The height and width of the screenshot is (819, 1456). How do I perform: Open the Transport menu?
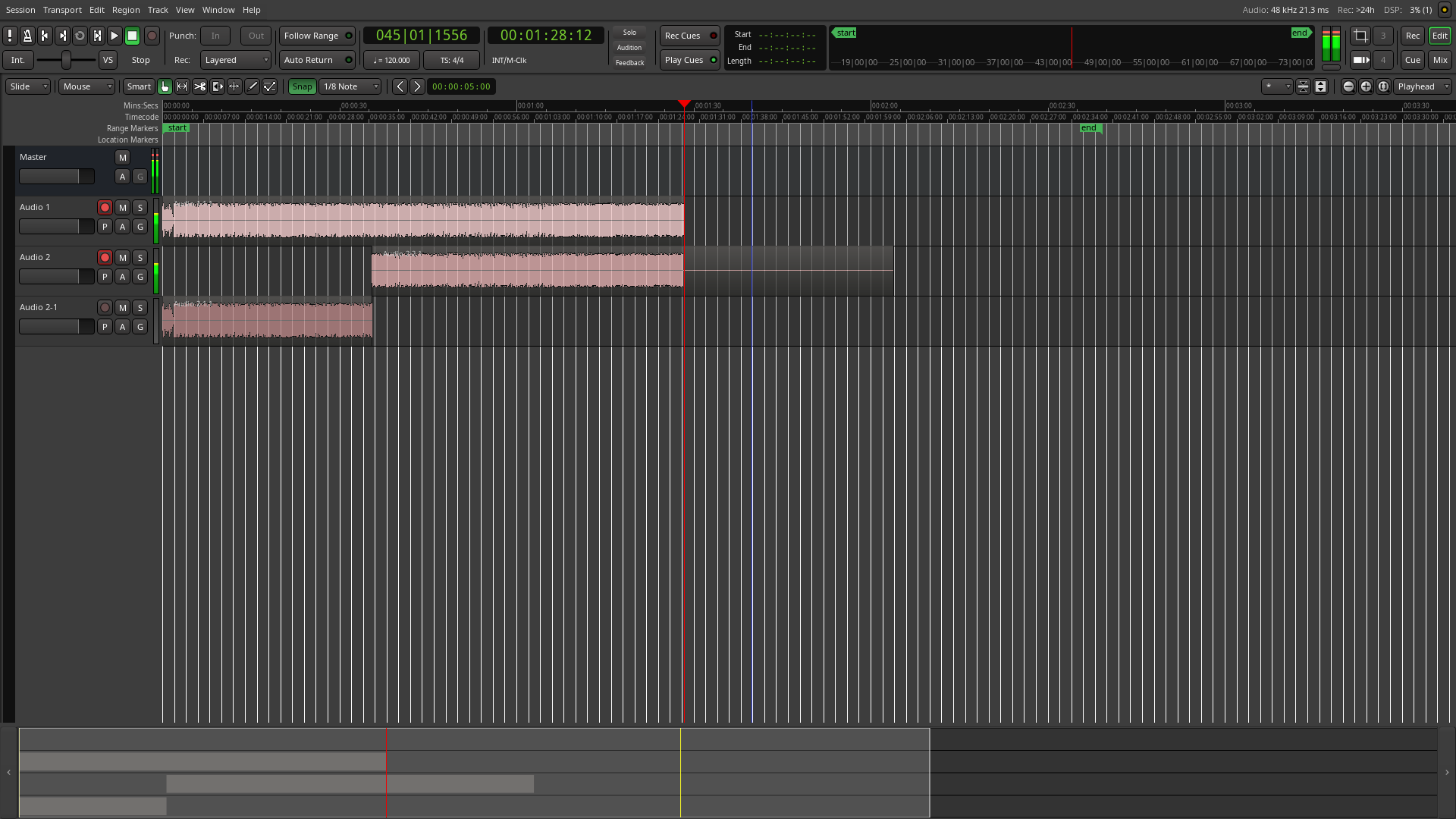pos(62,10)
